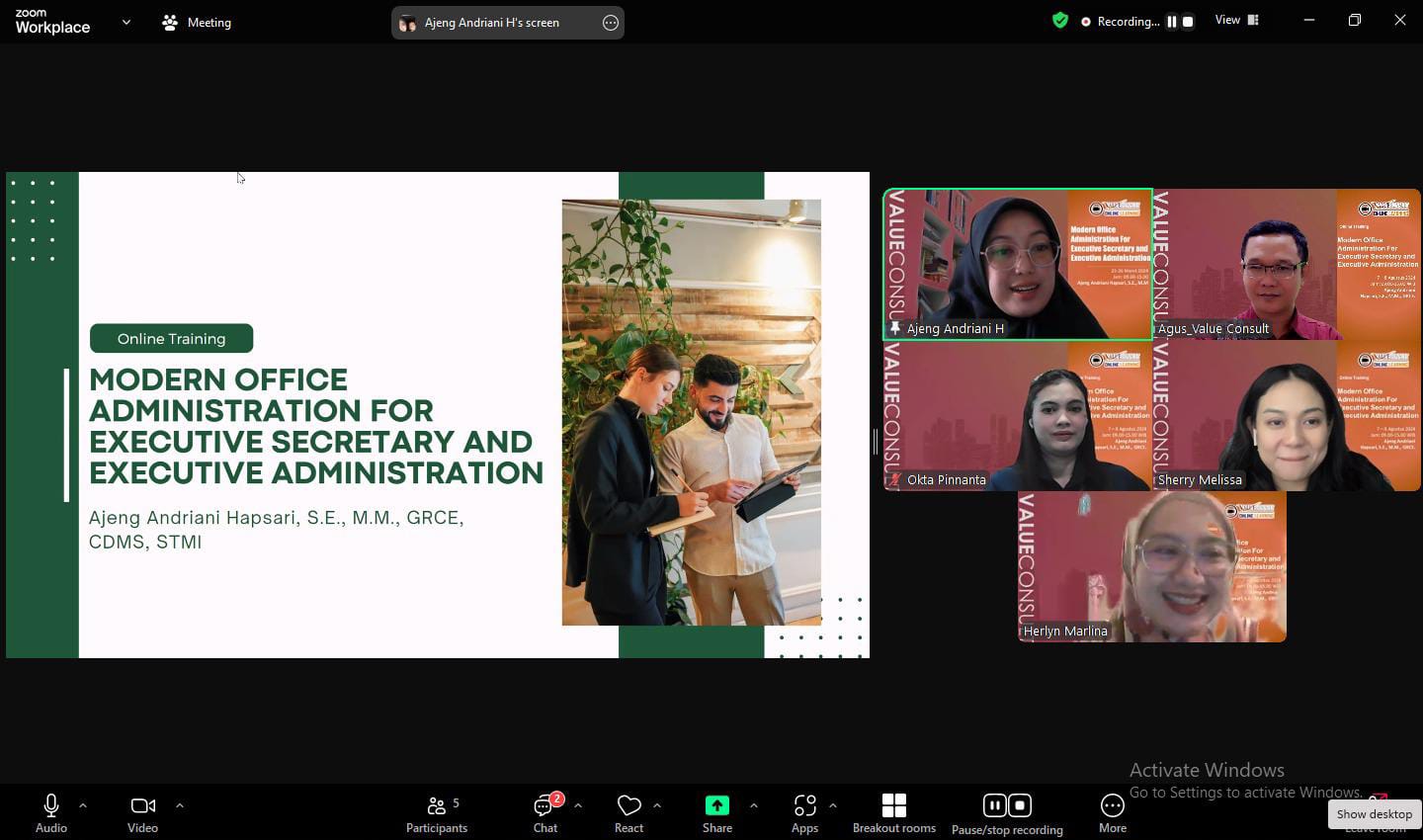Click the green encryption shield icon
Screen dimensions: 1423x840
[1060, 21]
